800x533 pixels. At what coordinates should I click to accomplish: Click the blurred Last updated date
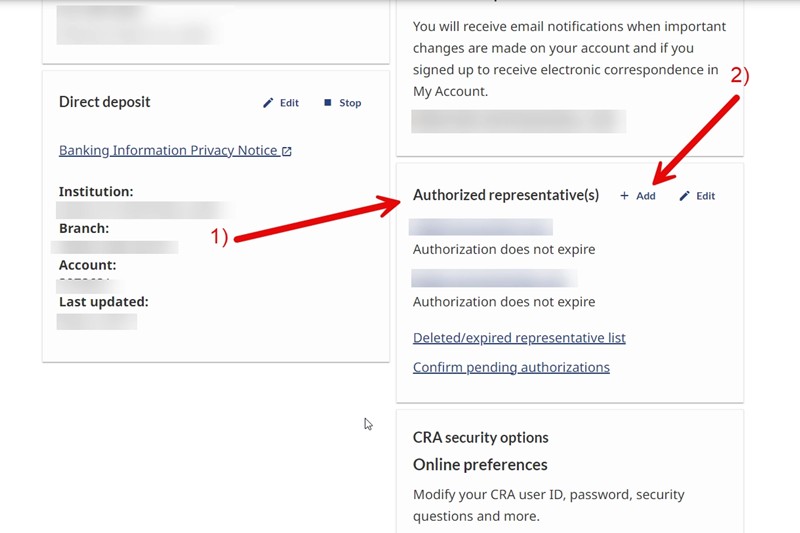click(97, 321)
